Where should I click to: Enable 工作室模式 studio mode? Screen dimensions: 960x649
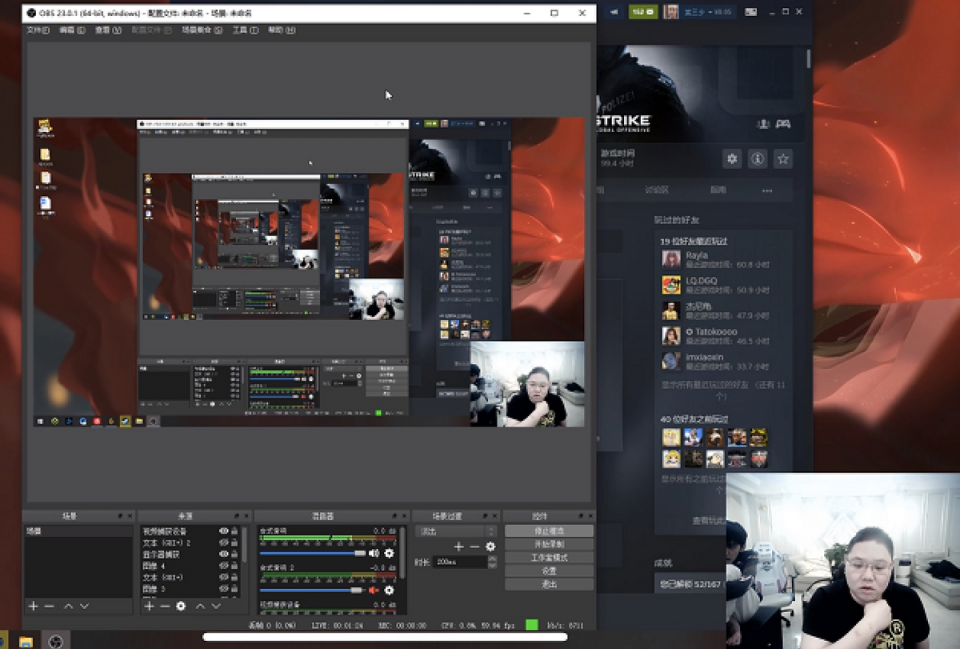pos(549,558)
